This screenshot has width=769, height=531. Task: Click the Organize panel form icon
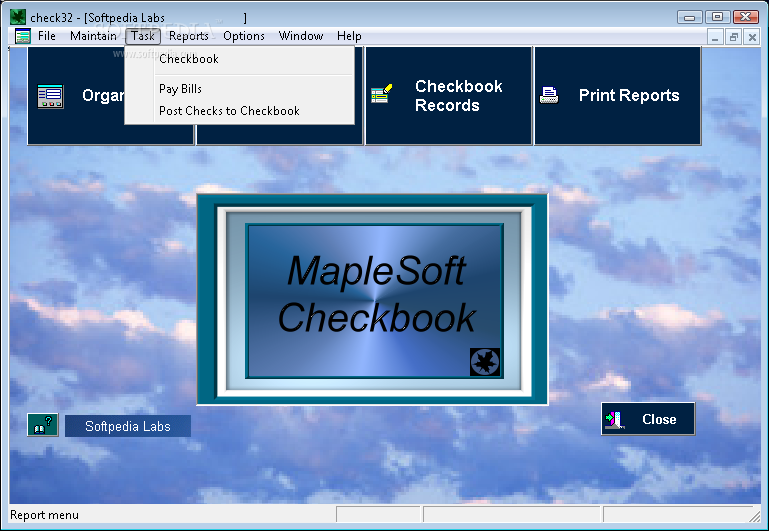pyautogui.click(x=51, y=96)
